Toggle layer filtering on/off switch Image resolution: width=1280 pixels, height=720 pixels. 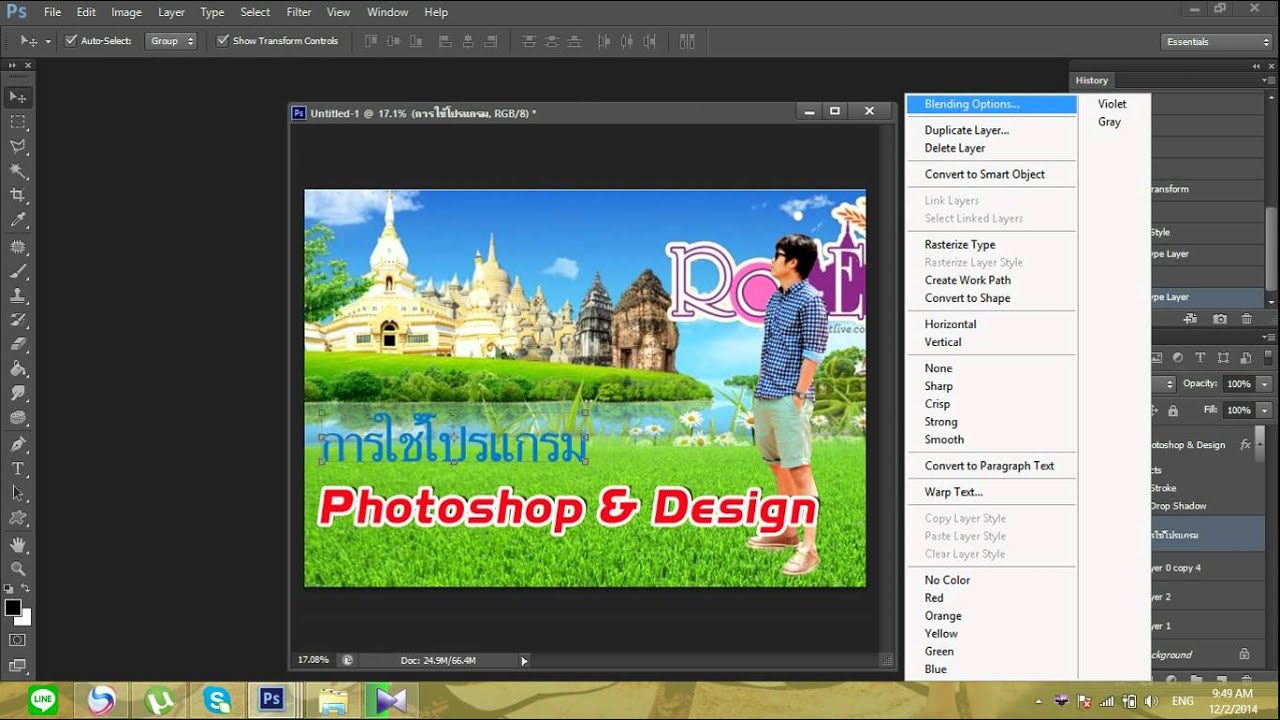1267,358
